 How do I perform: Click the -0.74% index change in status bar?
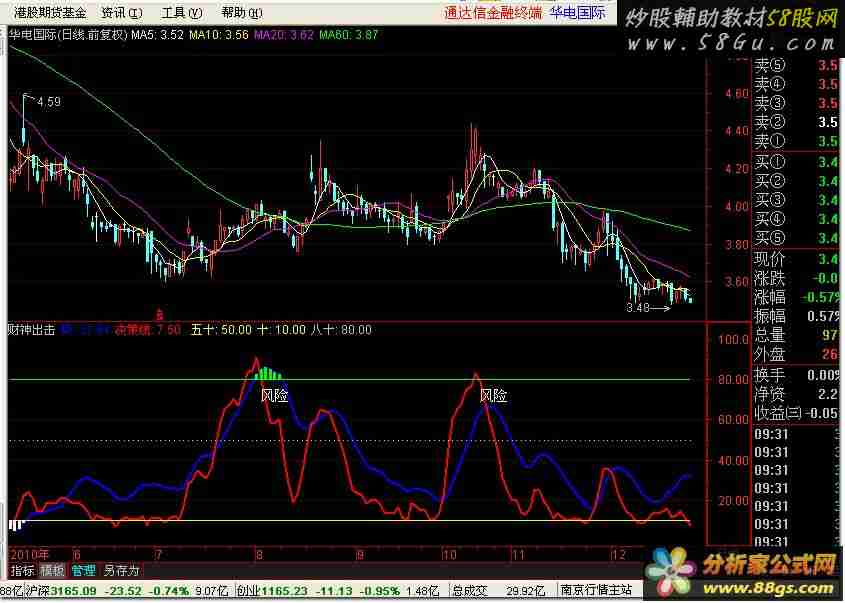tap(169, 591)
